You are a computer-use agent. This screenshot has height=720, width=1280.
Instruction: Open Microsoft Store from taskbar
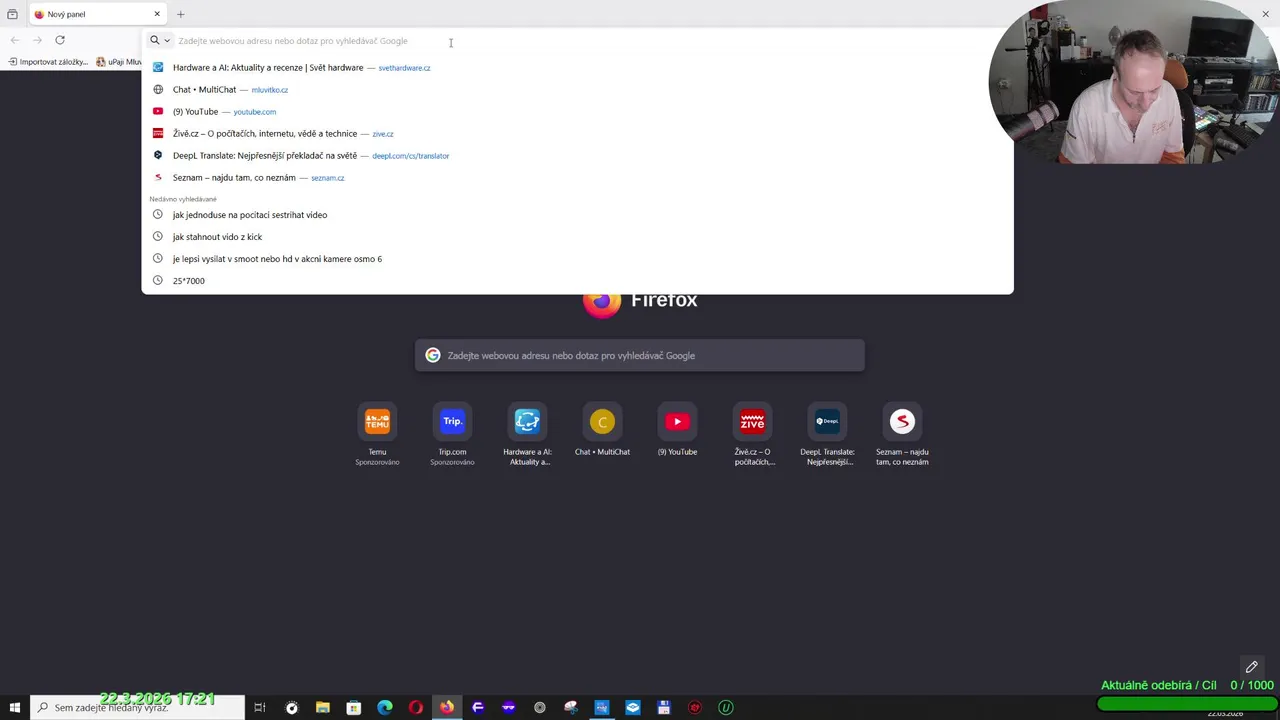pyautogui.click(x=354, y=708)
